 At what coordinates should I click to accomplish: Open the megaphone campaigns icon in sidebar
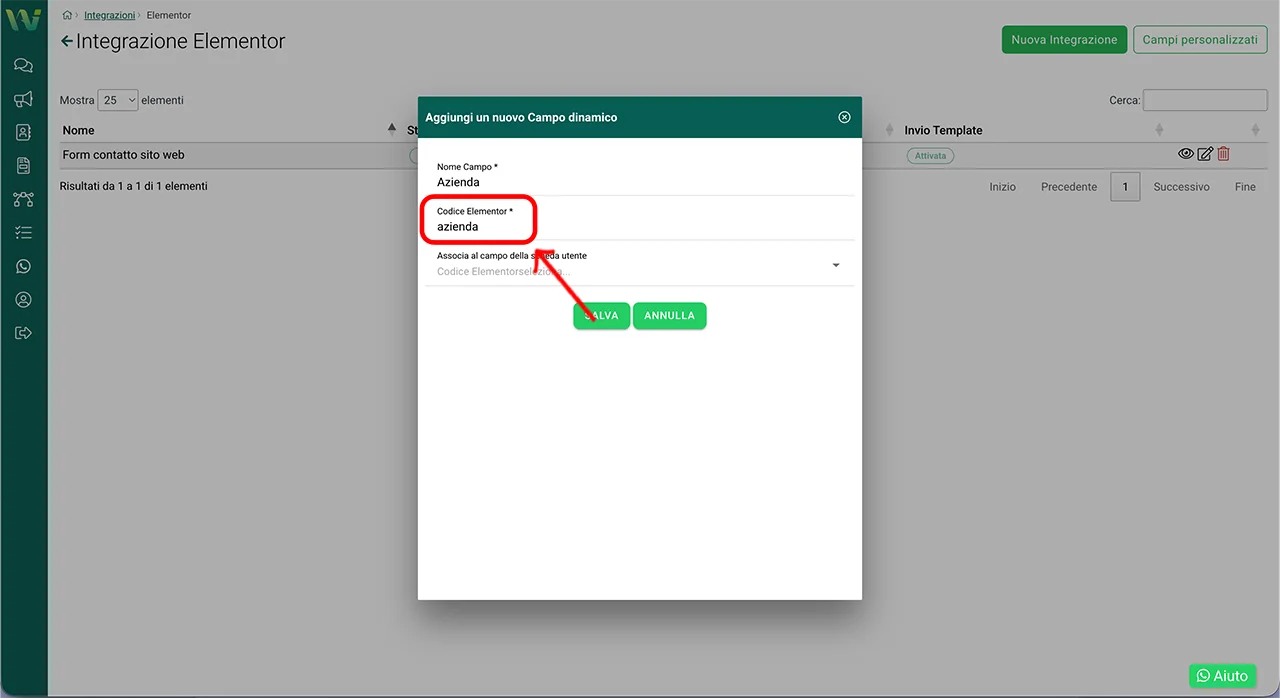[x=23, y=99]
